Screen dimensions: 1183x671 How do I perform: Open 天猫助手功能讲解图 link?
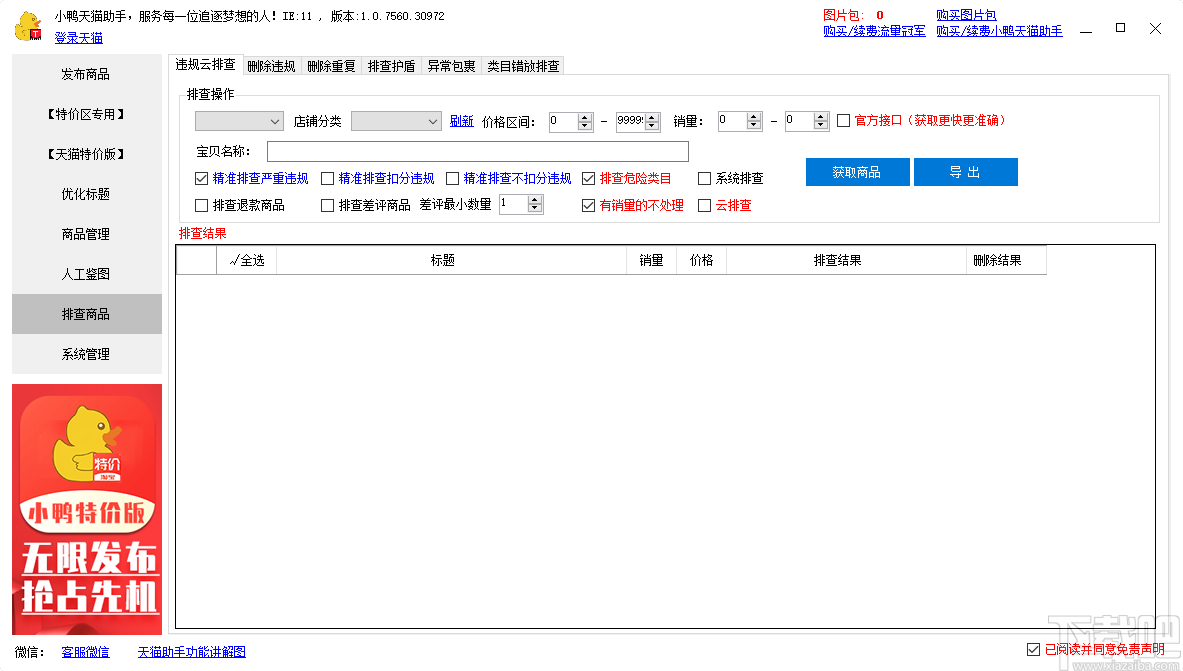click(x=192, y=652)
